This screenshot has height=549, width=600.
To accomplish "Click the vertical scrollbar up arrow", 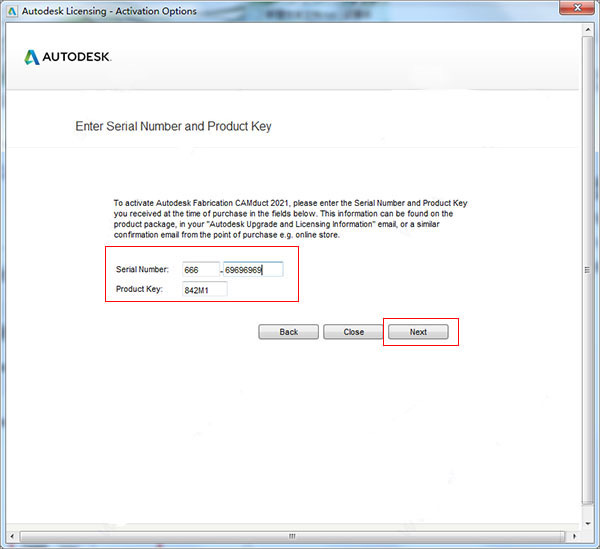I will 588,29.
